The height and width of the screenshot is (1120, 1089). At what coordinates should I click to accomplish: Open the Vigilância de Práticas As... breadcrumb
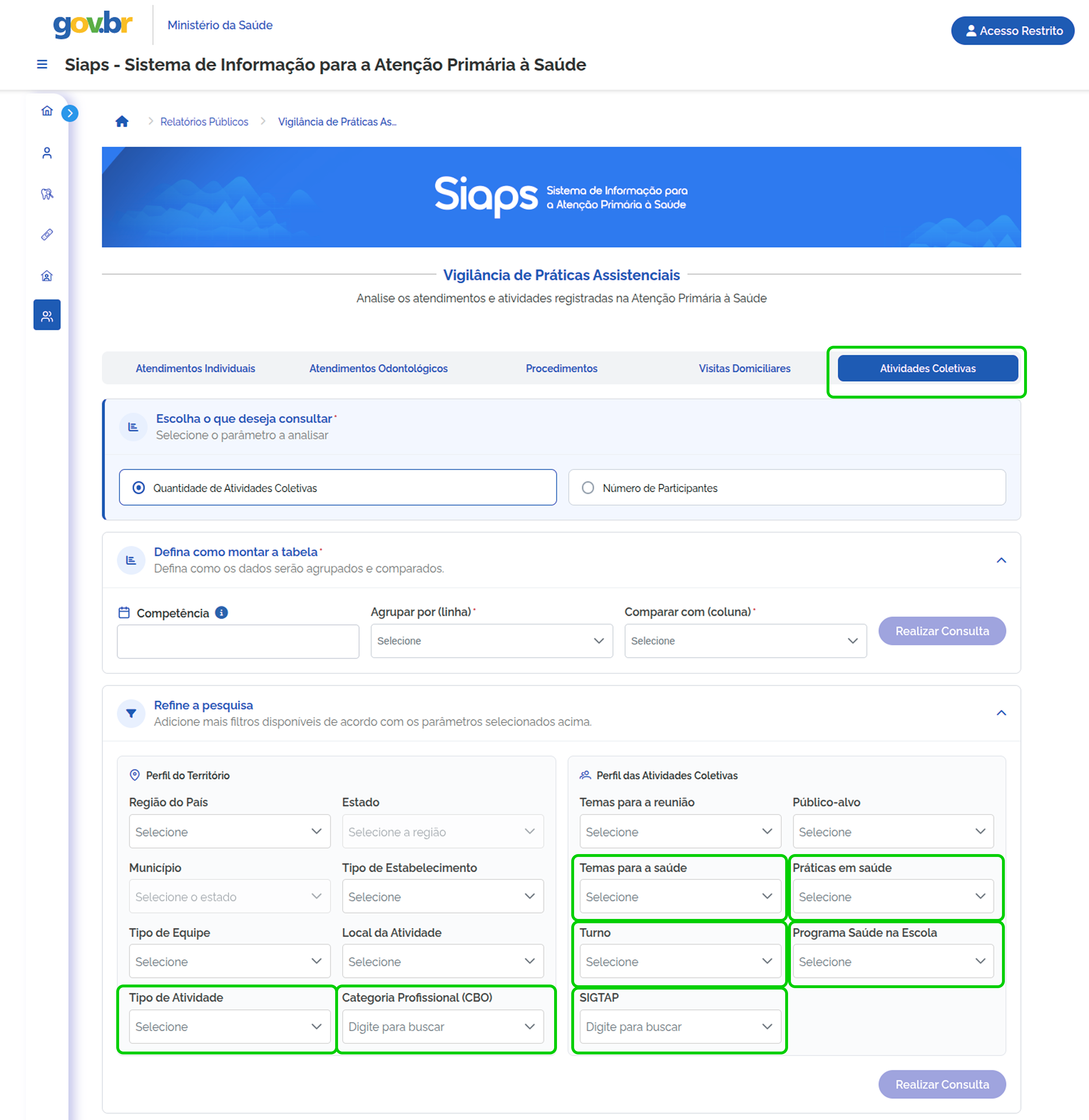(337, 122)
